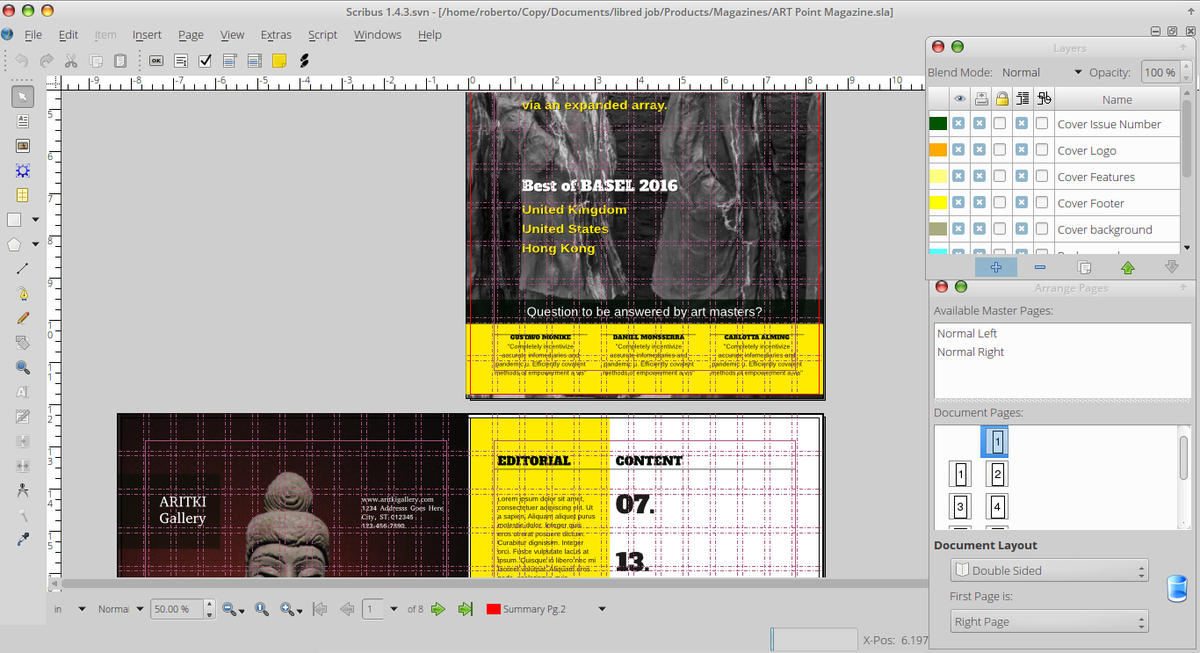Expand the Insert Shape dropdown arrow
The height and width of the screenshot is (653, 1200).
pos(36,220)
